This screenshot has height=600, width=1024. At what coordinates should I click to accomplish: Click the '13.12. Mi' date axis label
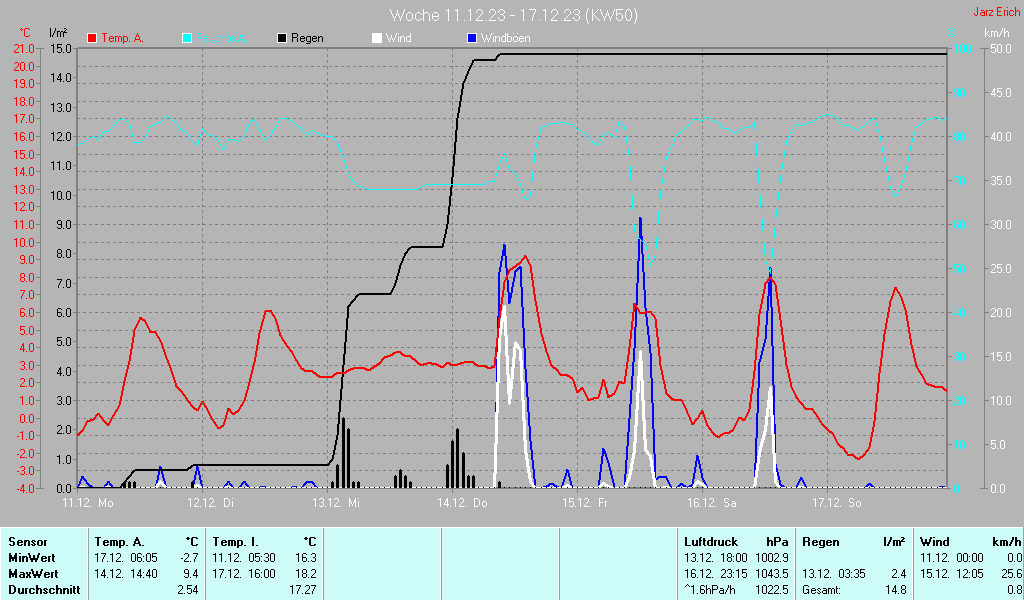click(336, 503)
